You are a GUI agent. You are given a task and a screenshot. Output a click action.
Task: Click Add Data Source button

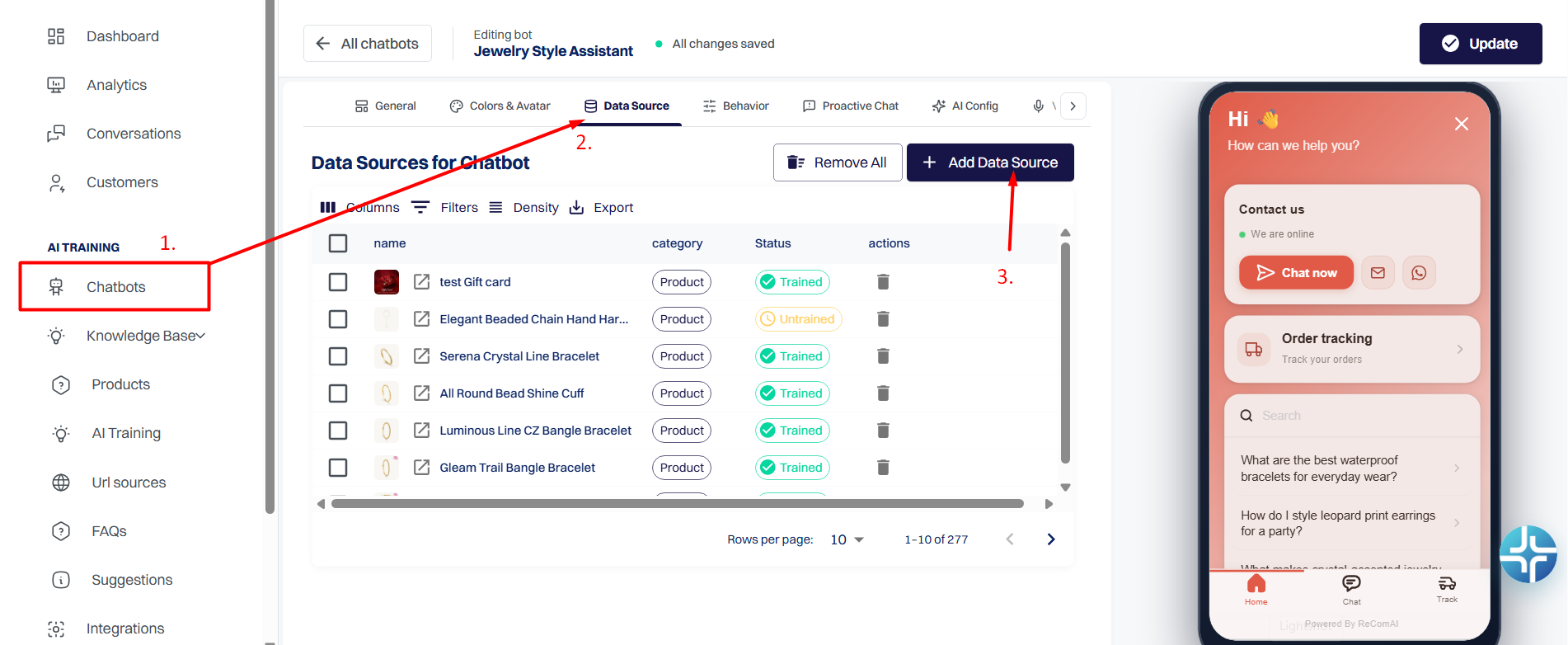[990, 162]
